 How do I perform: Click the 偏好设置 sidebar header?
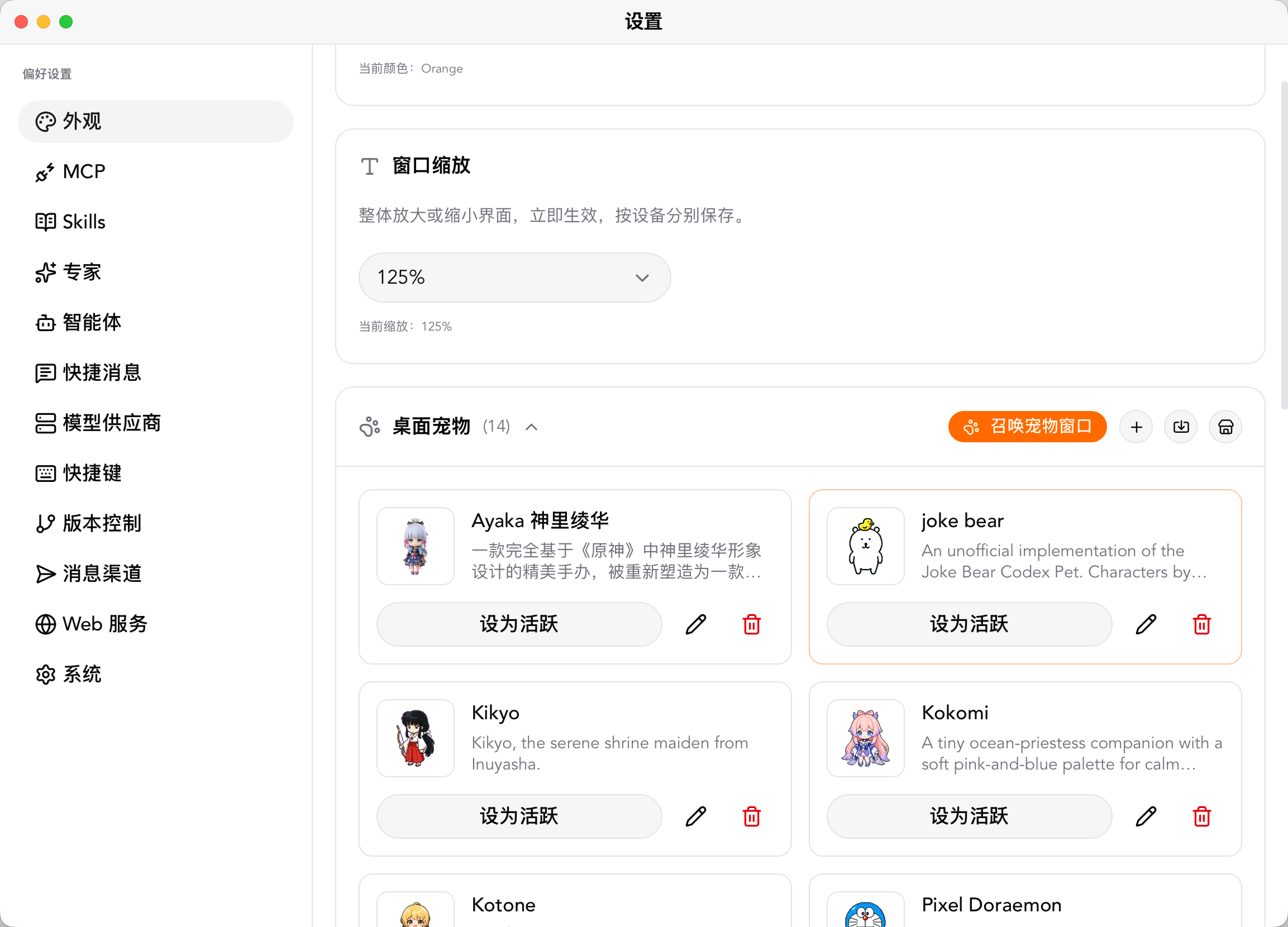pyautogui.click(x=47, y=74)
